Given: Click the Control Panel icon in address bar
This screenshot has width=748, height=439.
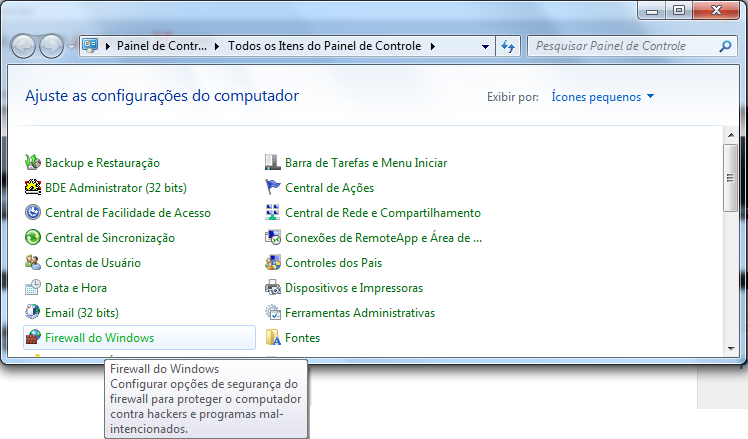Looking at the screenshot, I should 90,46.
